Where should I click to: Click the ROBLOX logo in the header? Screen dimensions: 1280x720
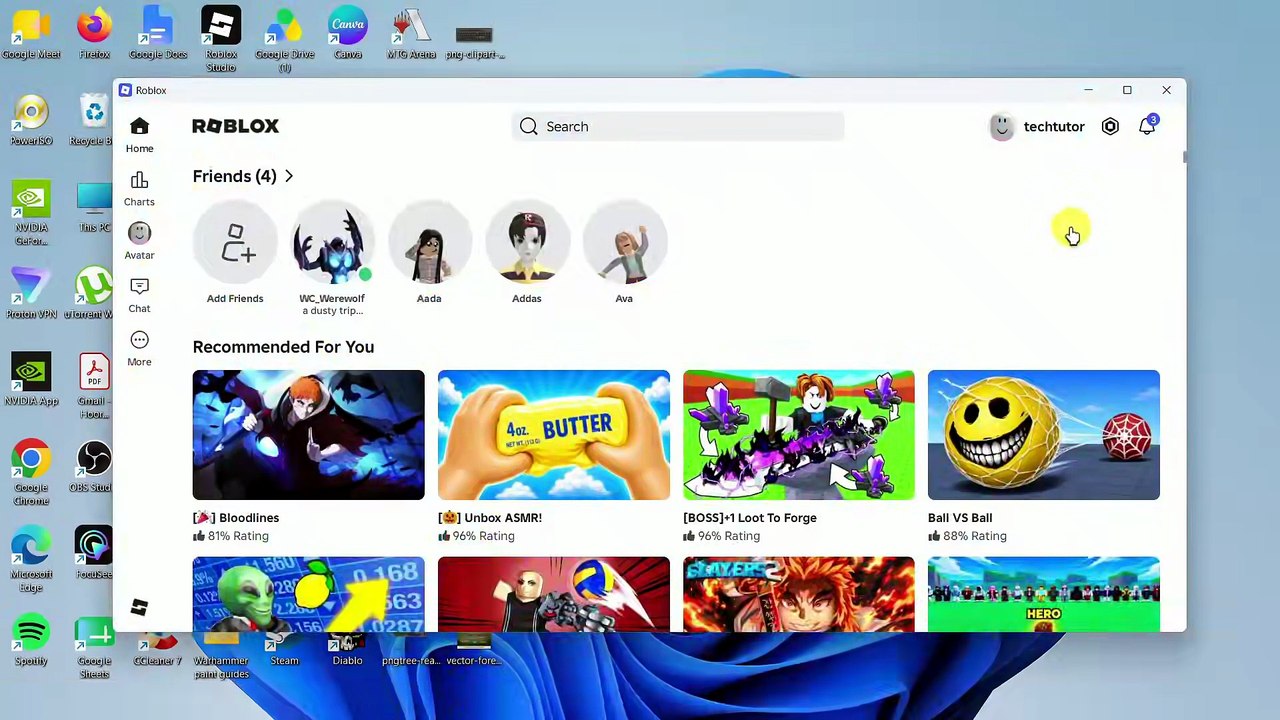(x=235, y=126)
